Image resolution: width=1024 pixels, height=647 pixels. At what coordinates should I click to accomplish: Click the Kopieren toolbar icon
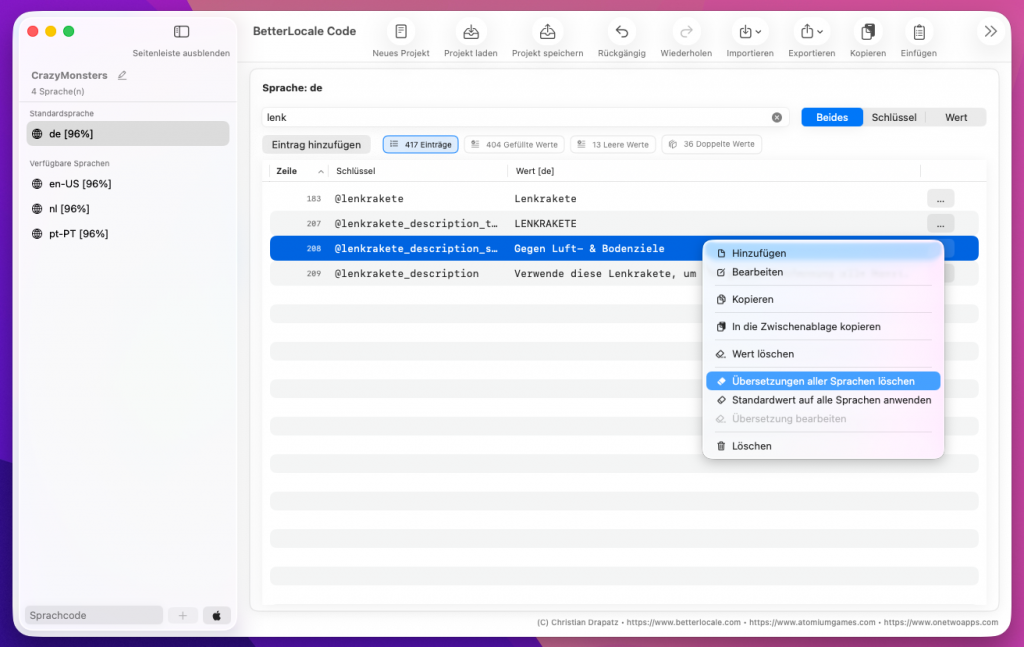(x=867, y=32)
